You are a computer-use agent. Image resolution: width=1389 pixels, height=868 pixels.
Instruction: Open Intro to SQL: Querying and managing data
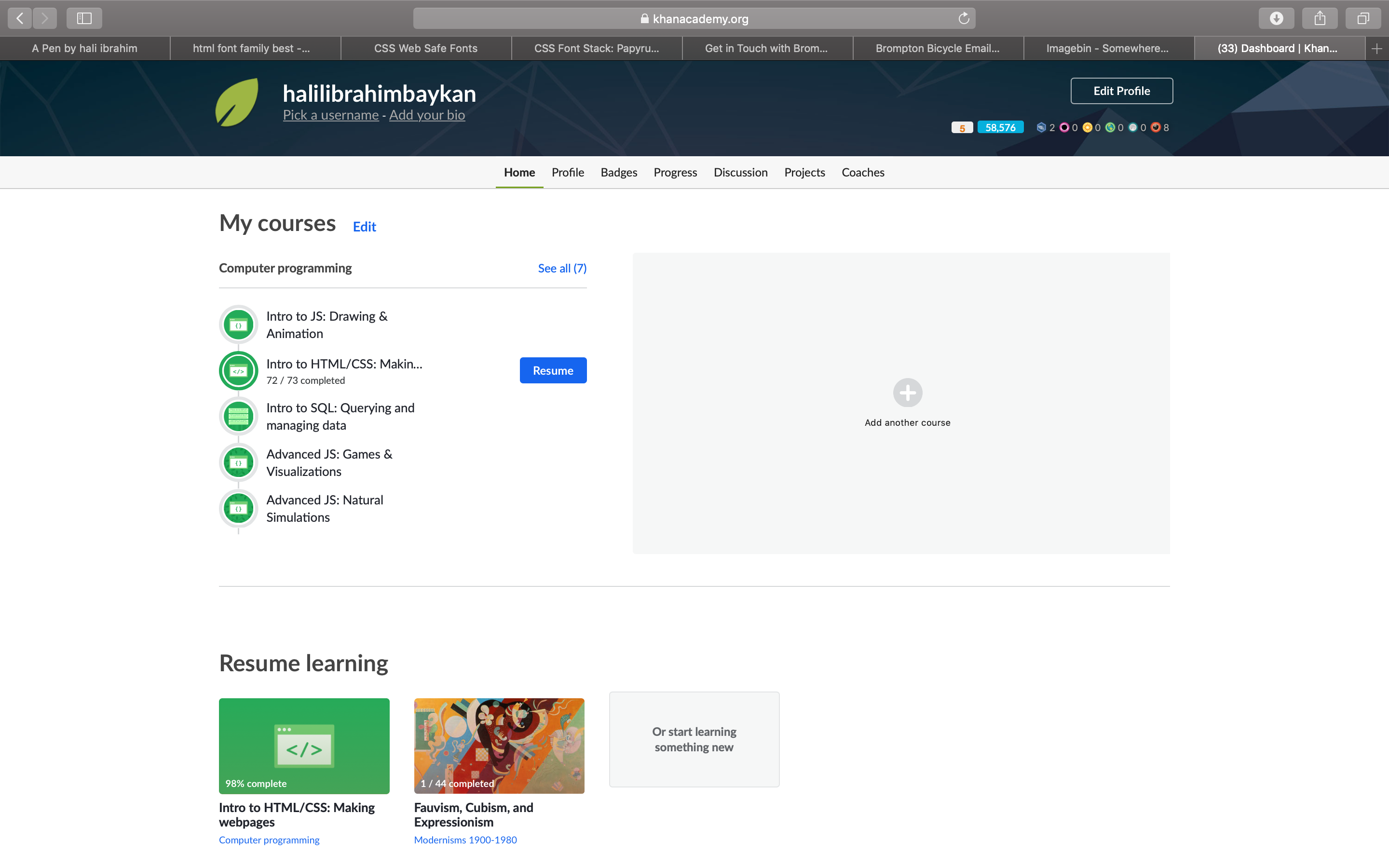pyautogui.click(x=340, y=416)
